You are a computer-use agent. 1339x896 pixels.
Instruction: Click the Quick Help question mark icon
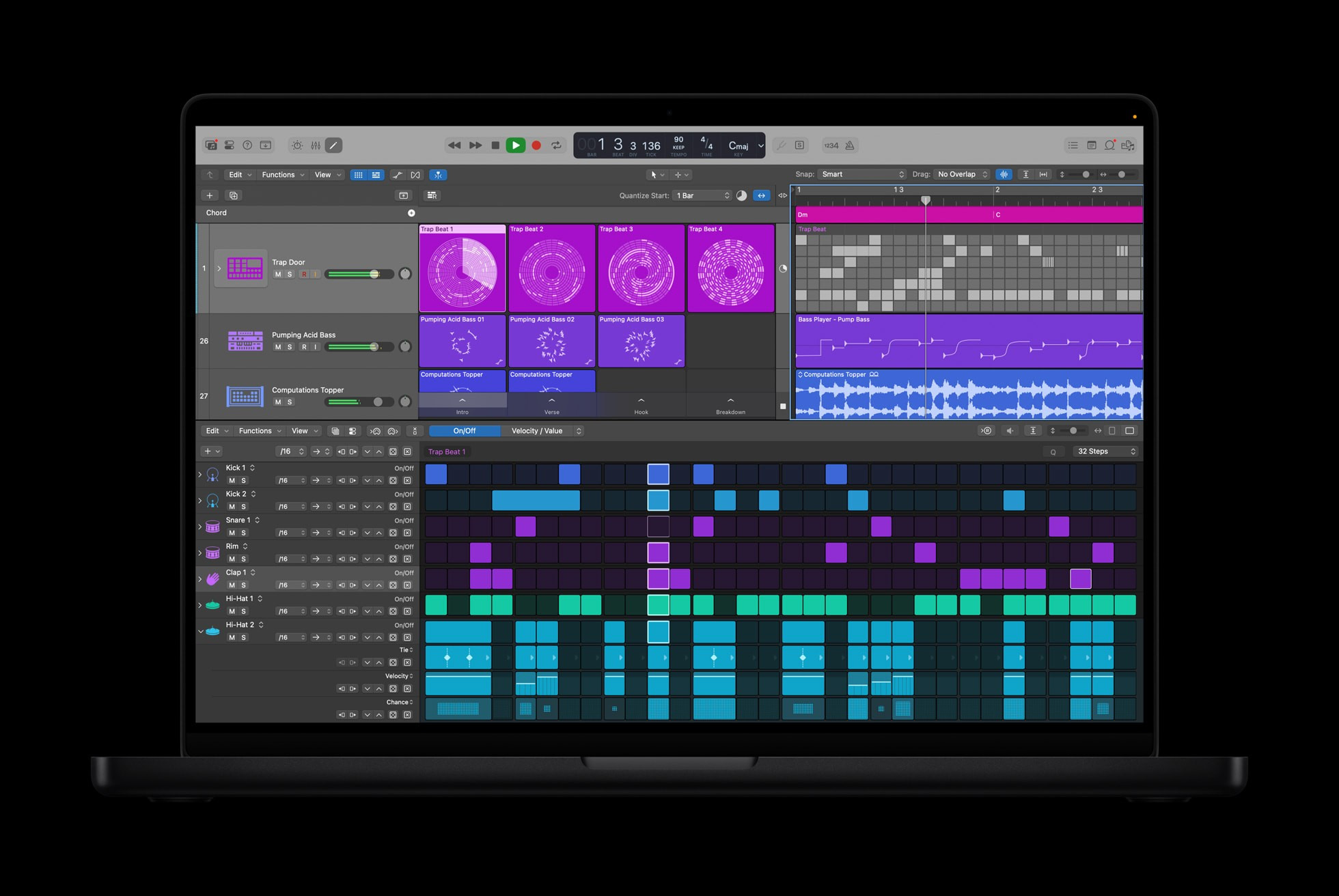(247, 145)
